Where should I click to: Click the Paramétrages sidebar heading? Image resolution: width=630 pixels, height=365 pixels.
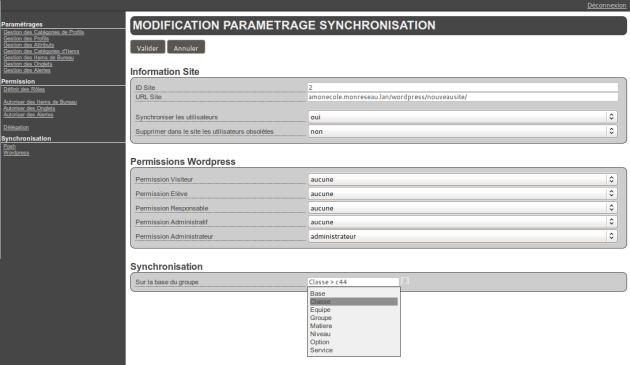click(22, 24)
